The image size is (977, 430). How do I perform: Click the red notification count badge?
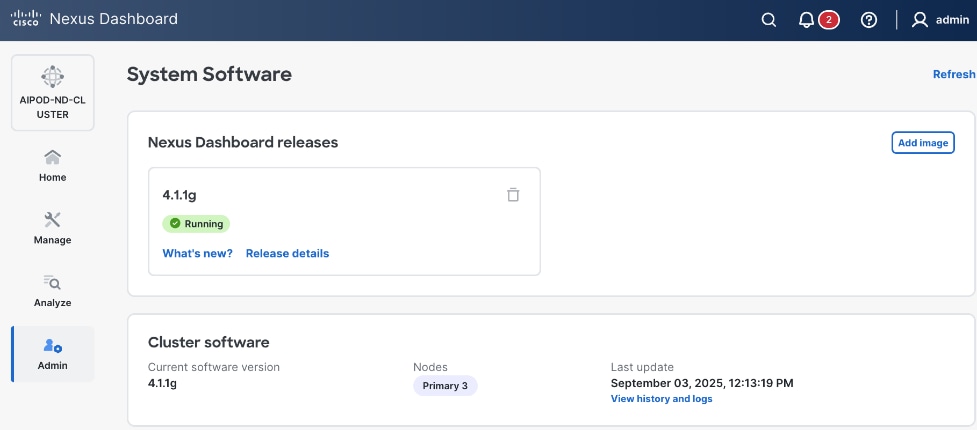(828, 20)
